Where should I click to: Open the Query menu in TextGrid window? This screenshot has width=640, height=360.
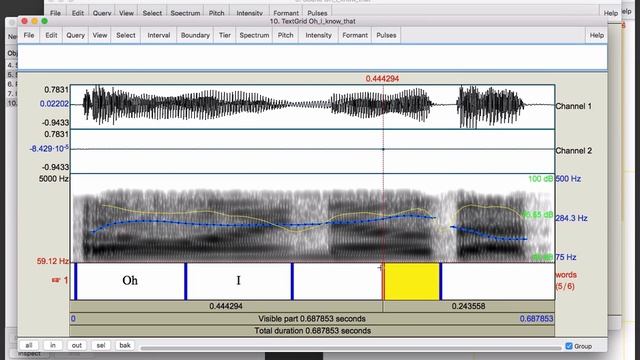76,35
